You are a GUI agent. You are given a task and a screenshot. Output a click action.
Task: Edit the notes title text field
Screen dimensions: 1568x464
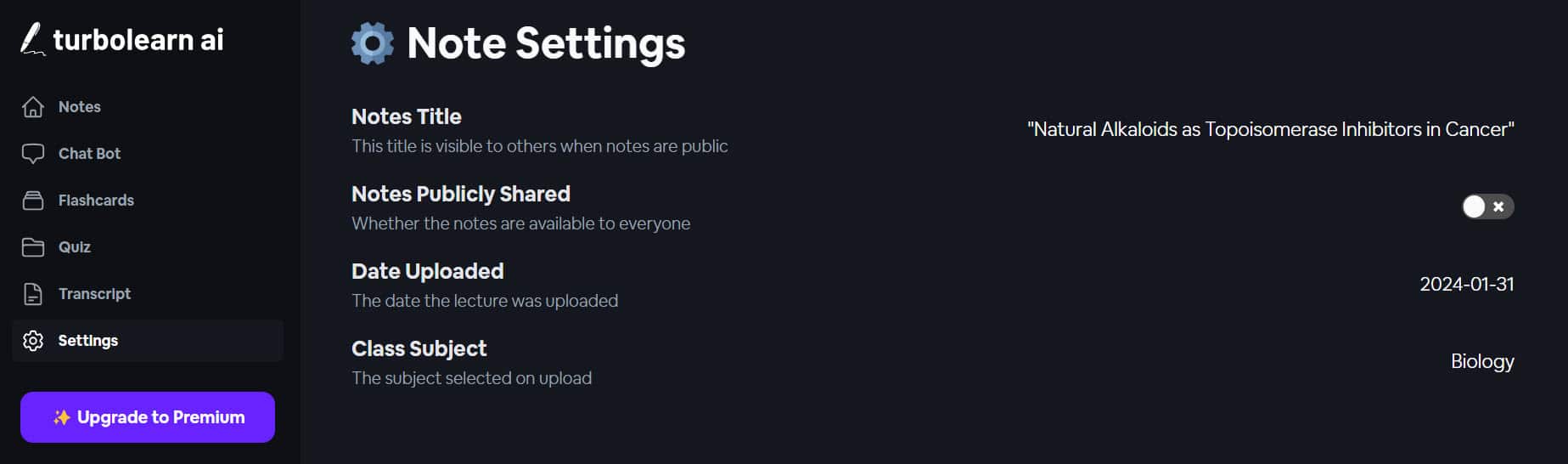(1270, 129)
